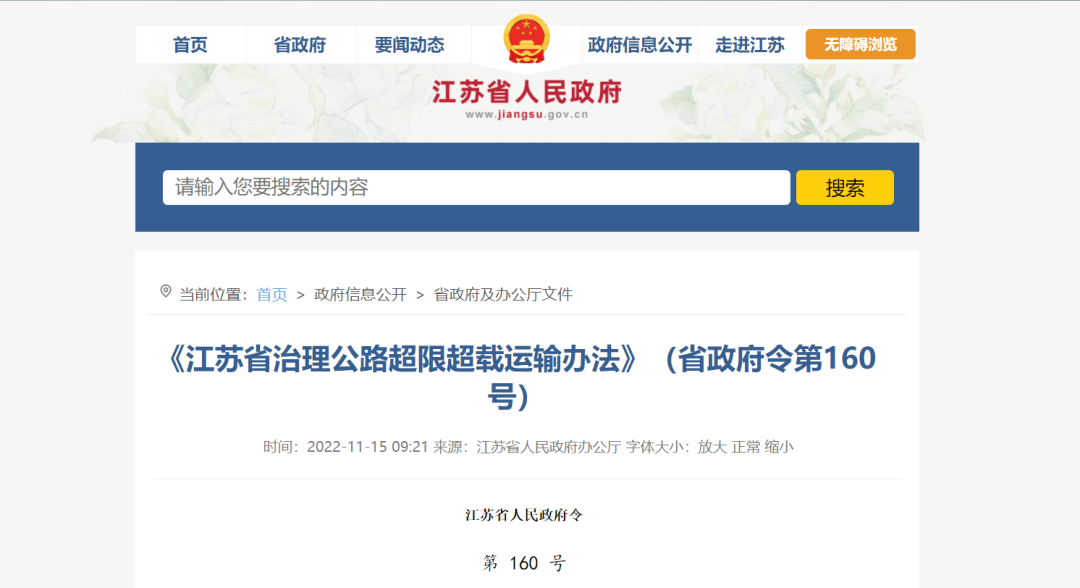Click the article title heading
1080x588 pixels.
pyautogui.click(x=521, y=378)
